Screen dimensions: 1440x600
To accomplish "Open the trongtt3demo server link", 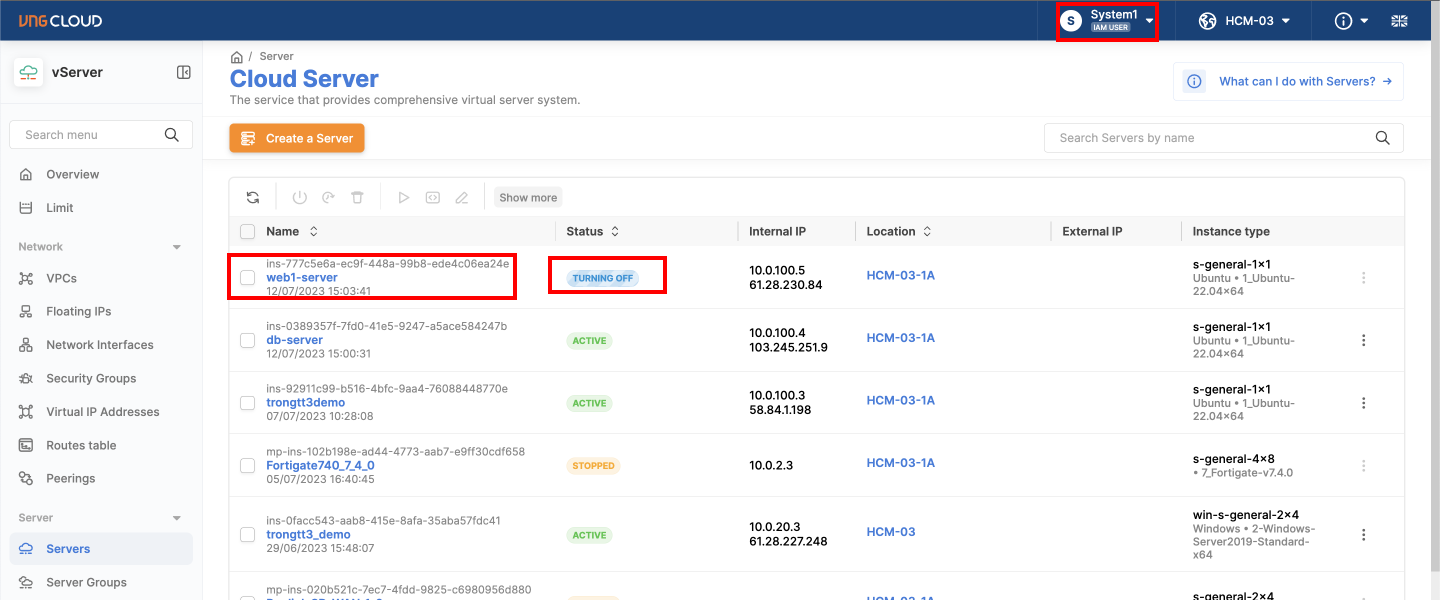I will pos(305,403).
